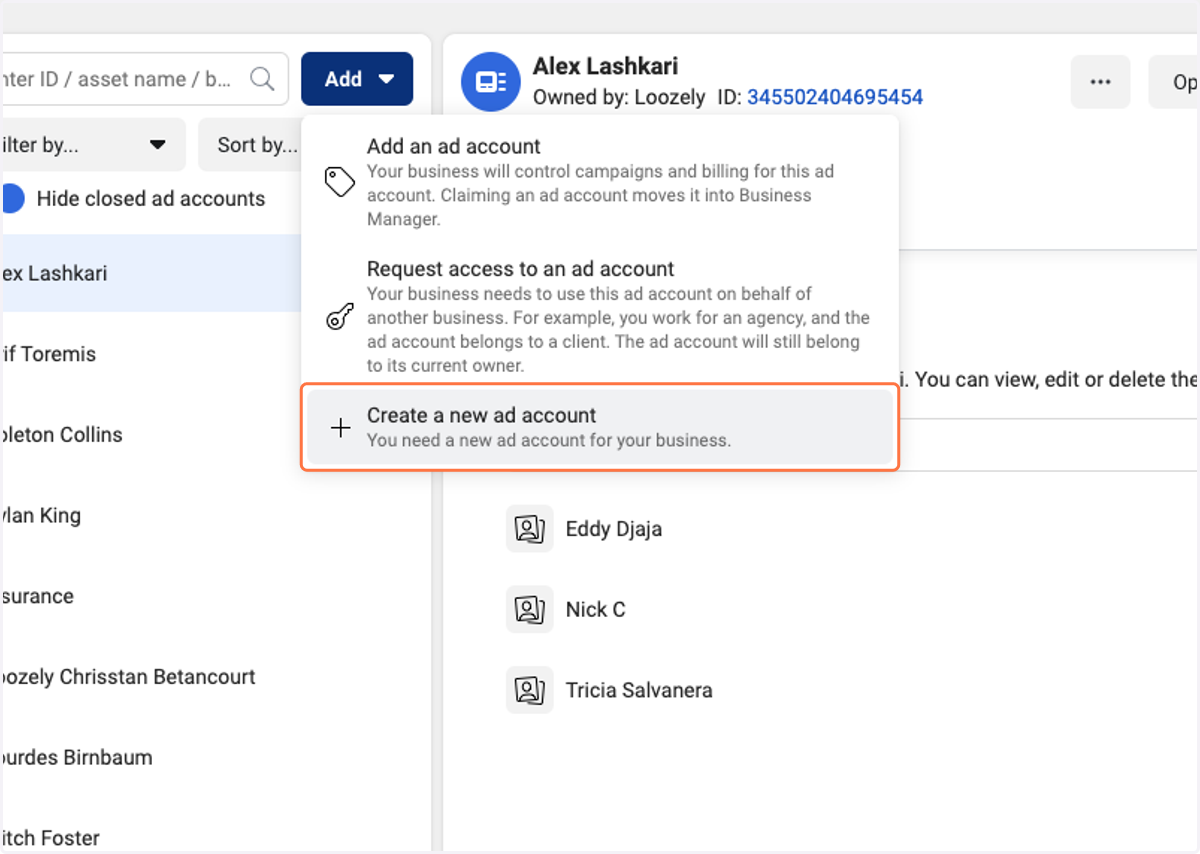
Task: Open the Add dropdown button
Action: [357, 79]
